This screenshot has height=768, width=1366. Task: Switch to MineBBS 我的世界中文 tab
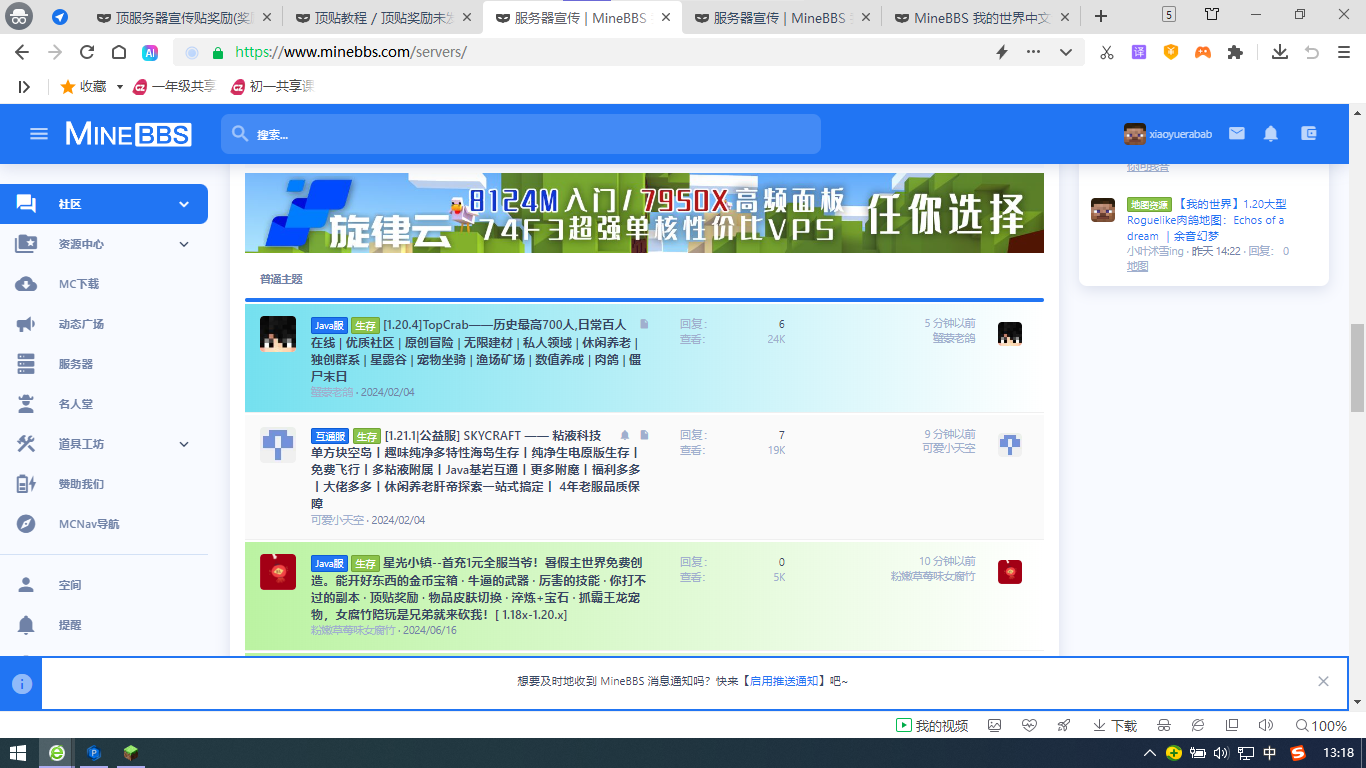pyautogui.click(x=980, y=17)
